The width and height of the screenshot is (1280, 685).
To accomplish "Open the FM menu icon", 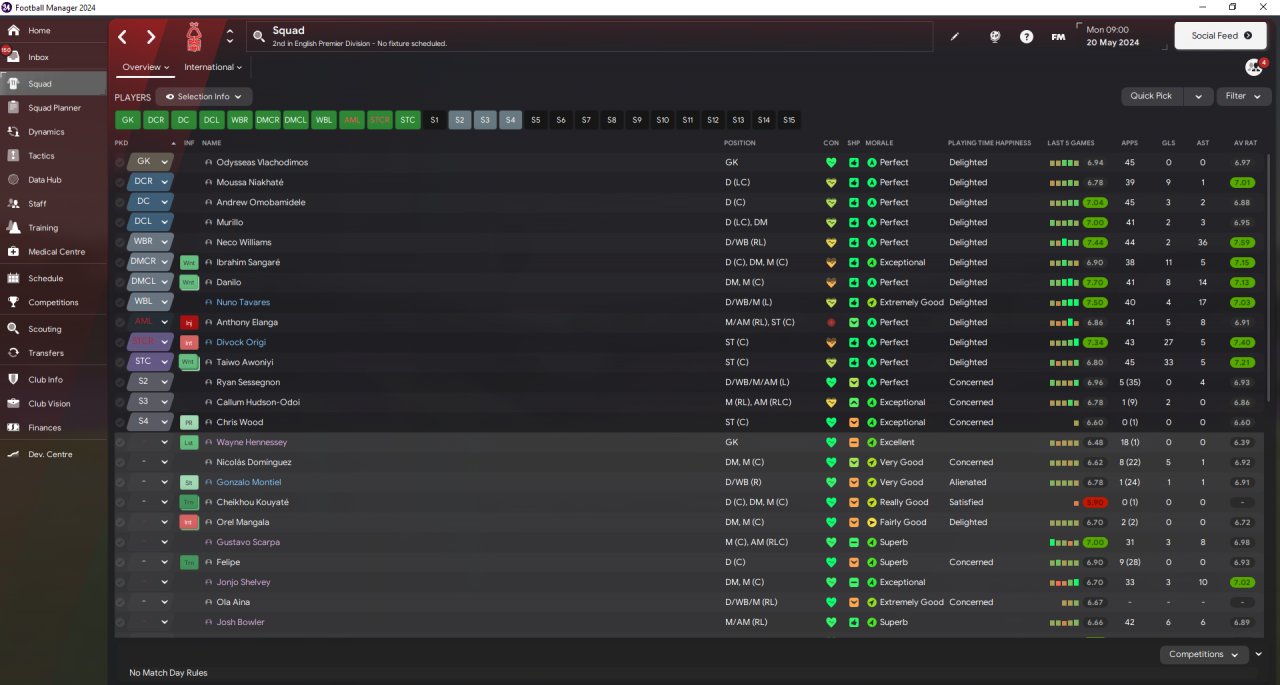I will [x=1058, y=37].
